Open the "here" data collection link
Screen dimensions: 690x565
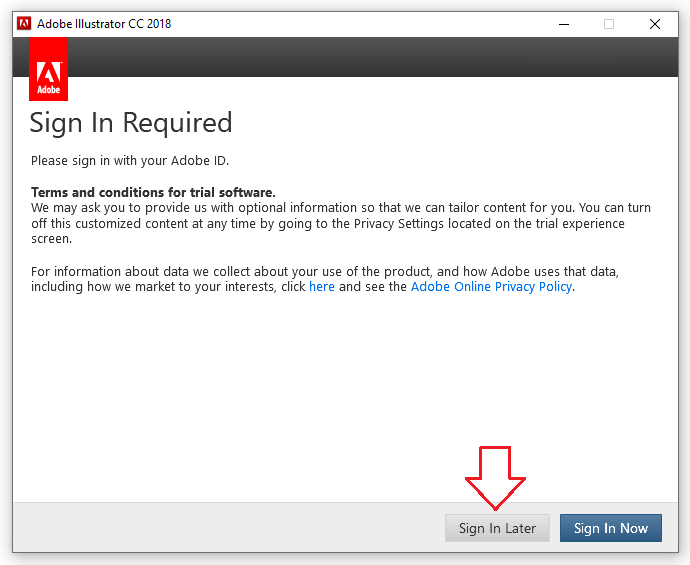322,287
